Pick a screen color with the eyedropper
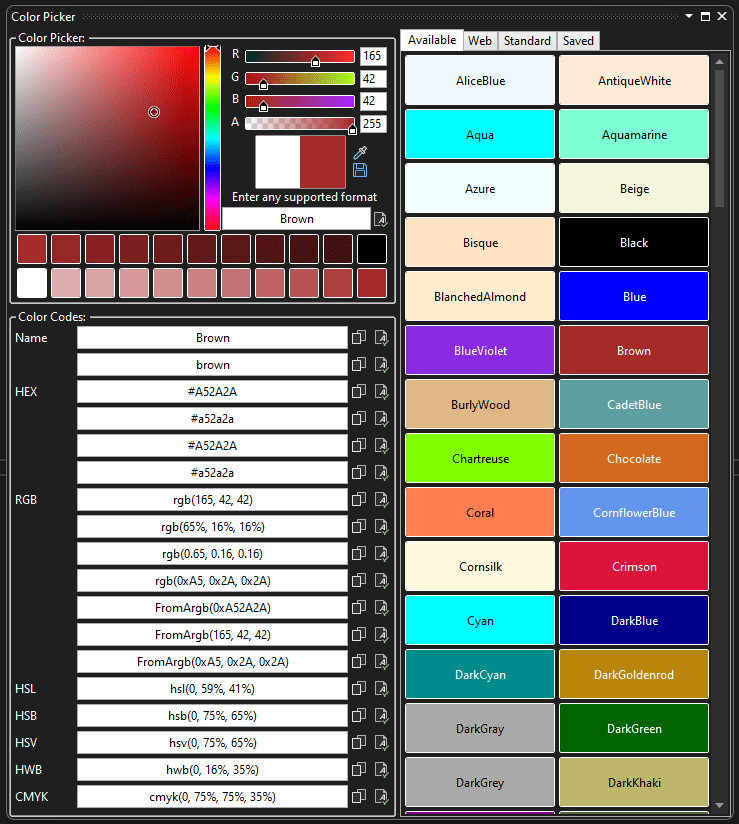The image size is (739, 824). 361,152
